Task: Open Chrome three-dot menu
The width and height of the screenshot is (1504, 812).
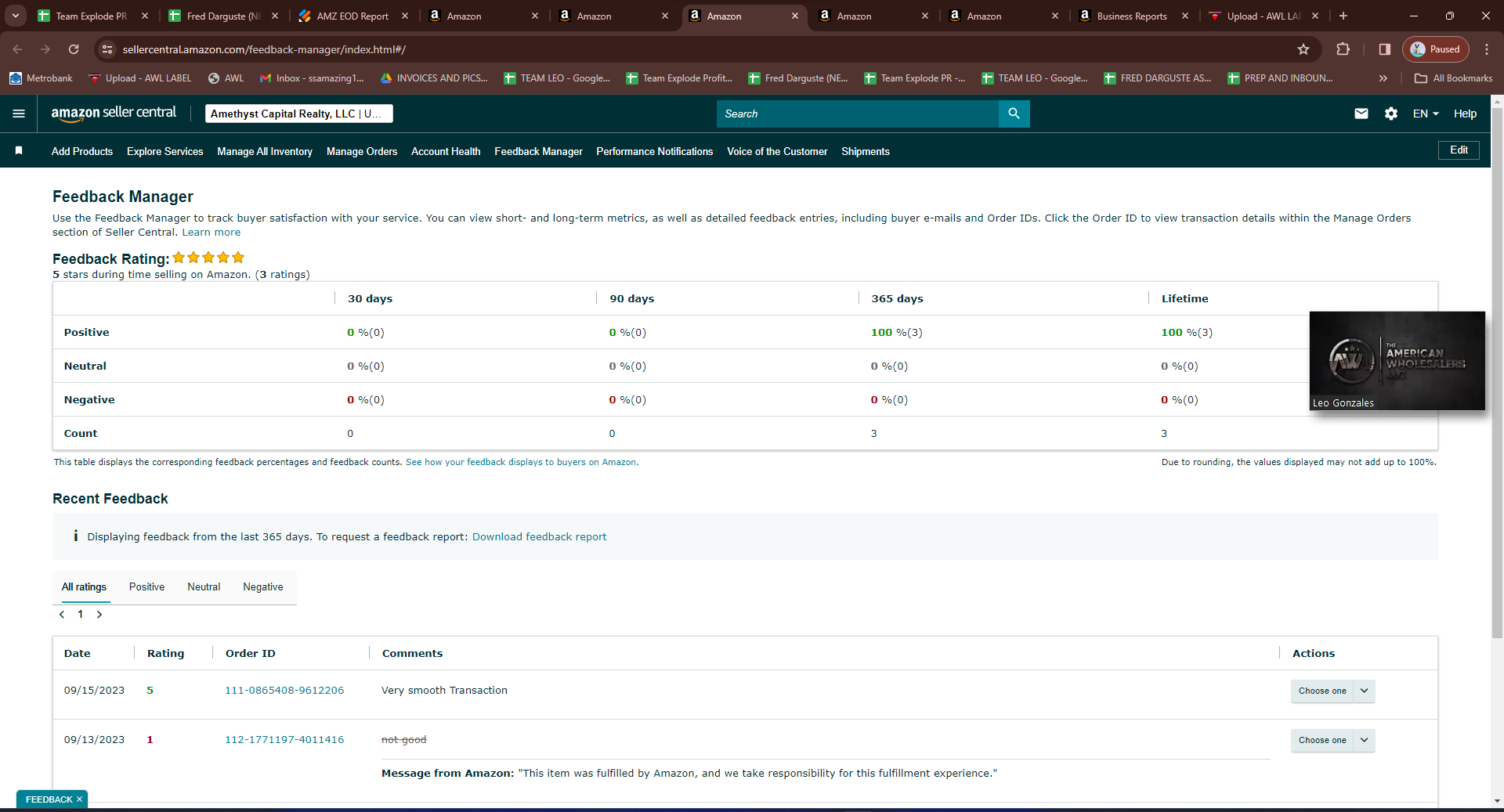Action: (1487, 49)
